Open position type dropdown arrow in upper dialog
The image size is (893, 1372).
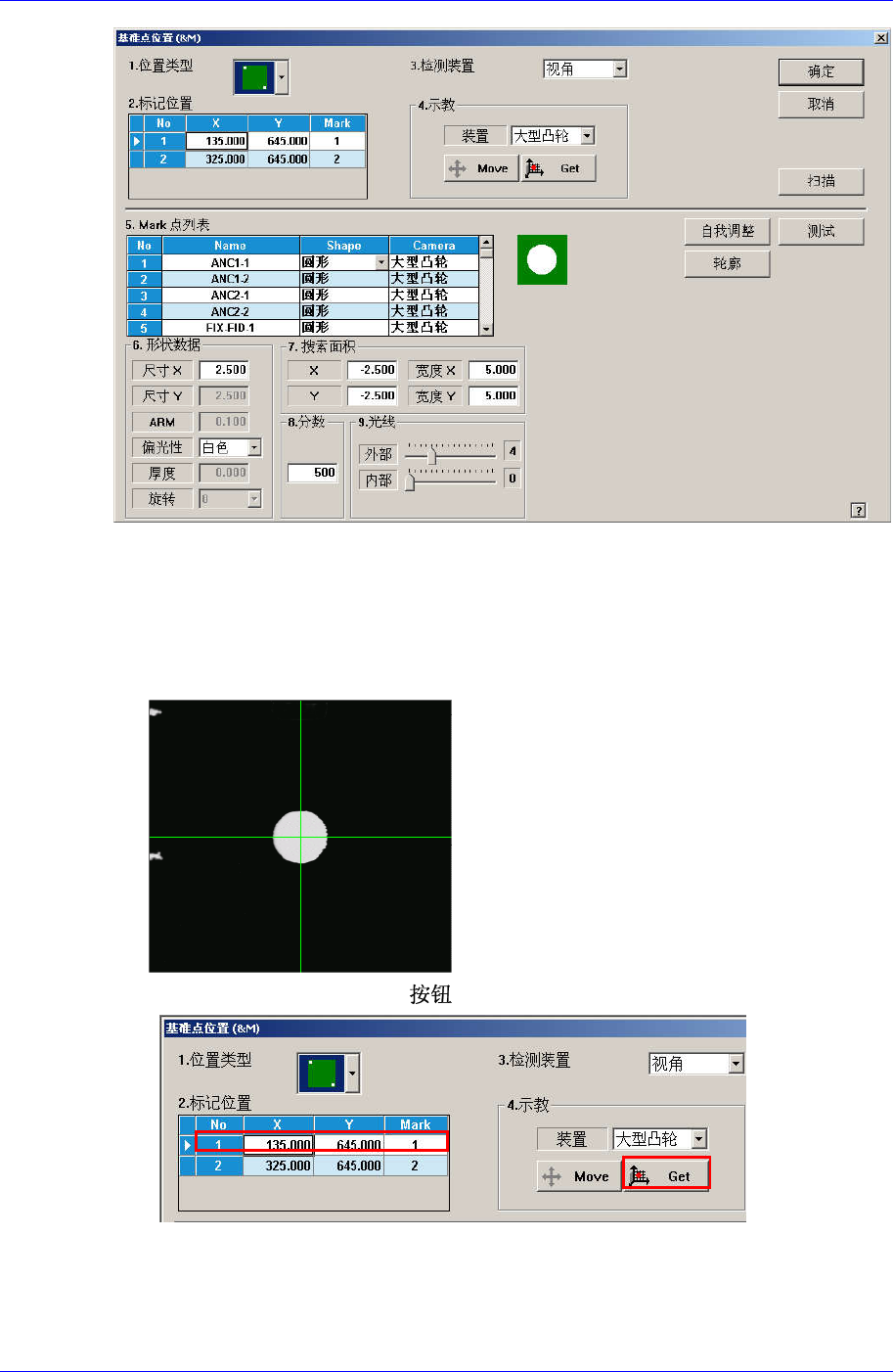click(x=283, y=77)
